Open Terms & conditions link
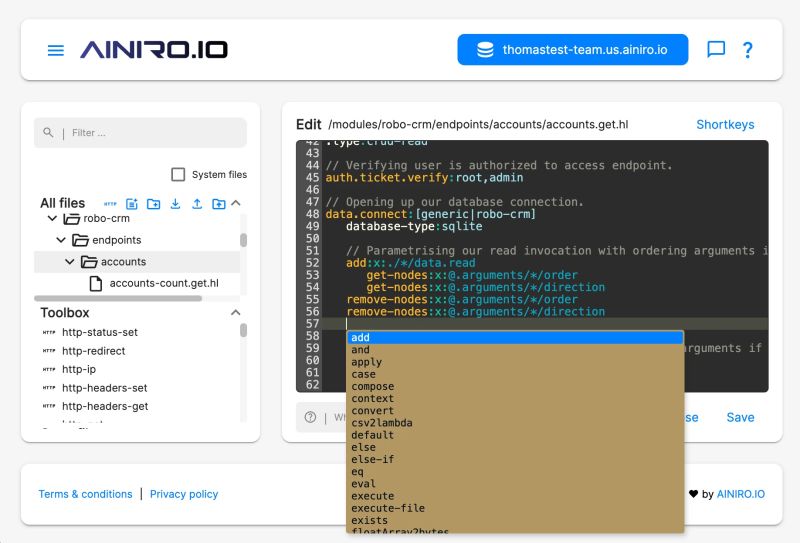The width and height of the screenshot is (800, 543). tap(85, 494)
